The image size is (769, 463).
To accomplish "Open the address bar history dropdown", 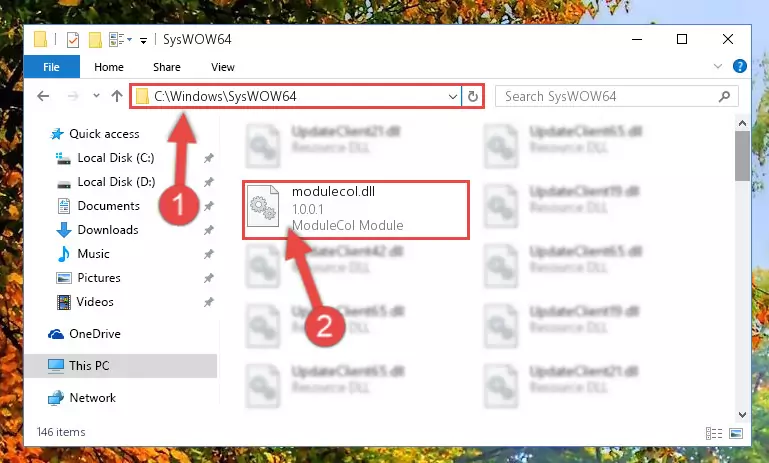I will pos(453,97).
